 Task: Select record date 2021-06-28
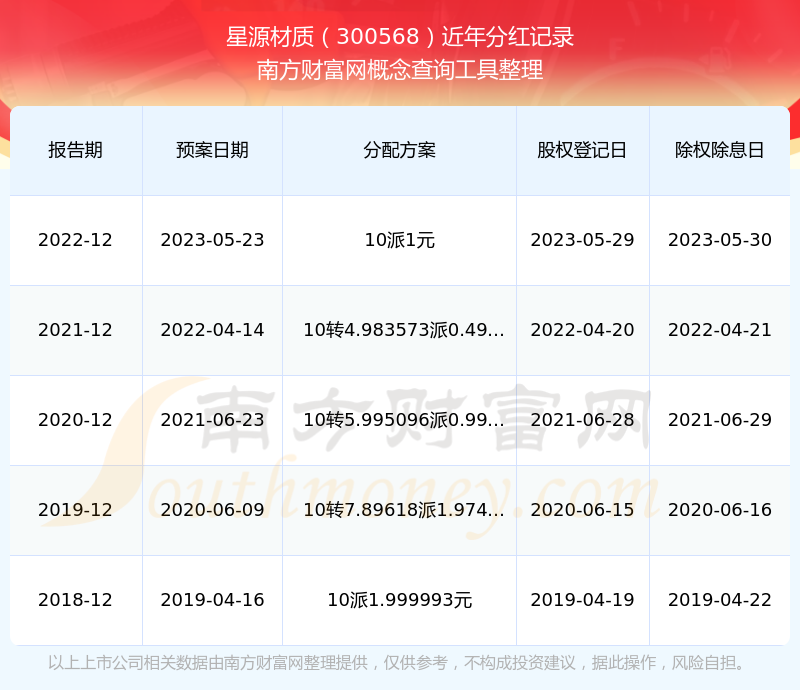click(x=582, y=420)
